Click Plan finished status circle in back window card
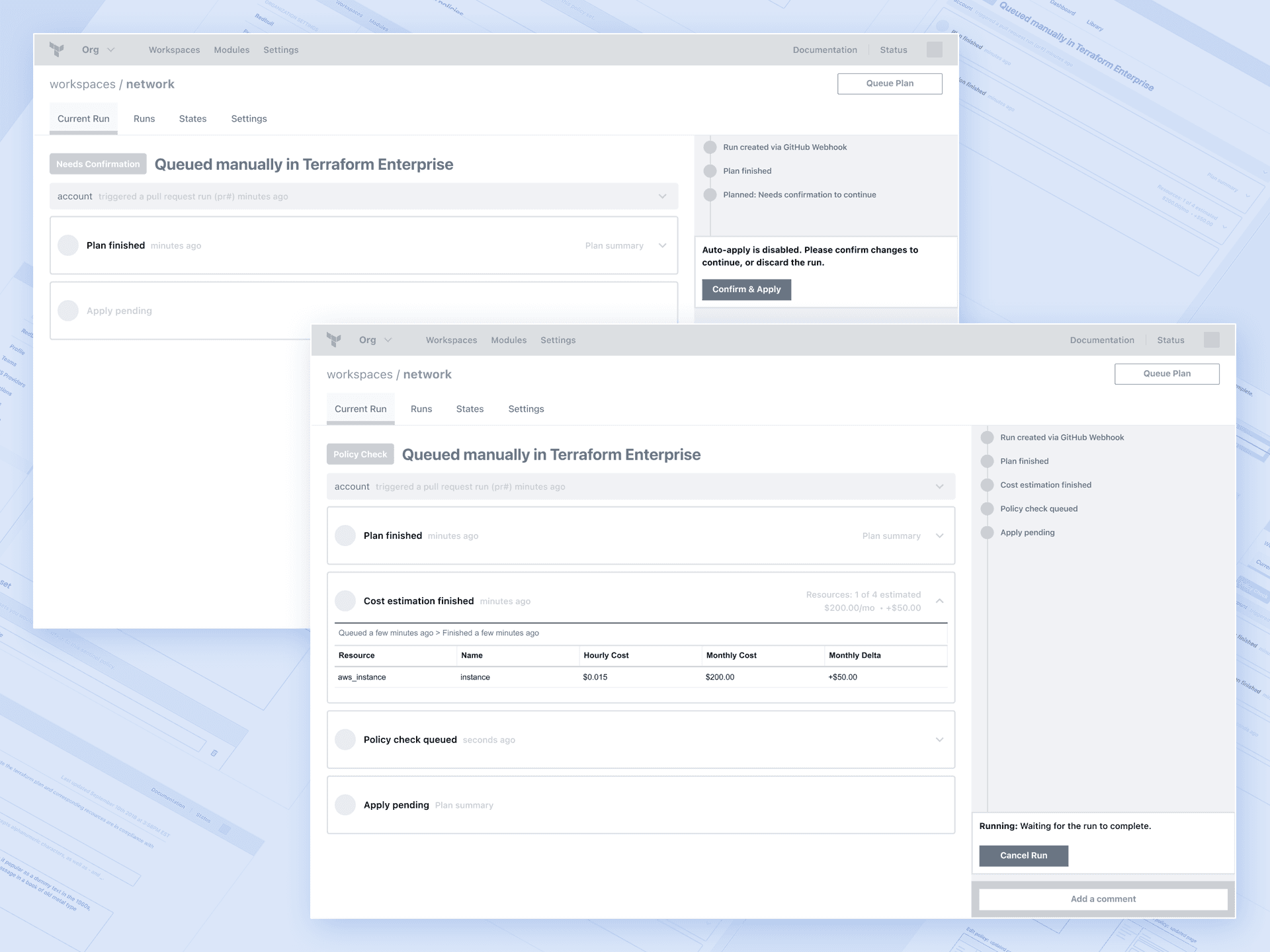 pos(68,245)
